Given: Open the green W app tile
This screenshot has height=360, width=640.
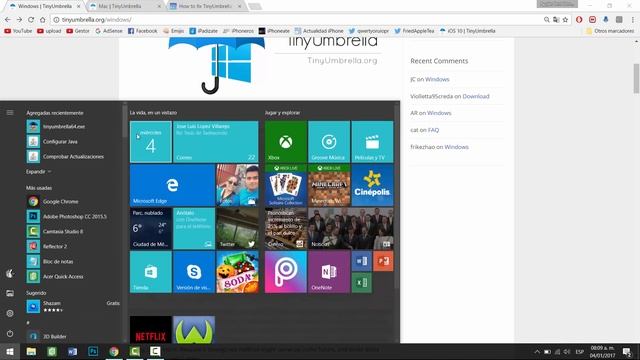Looking at the screenshot, I should 194,330.
